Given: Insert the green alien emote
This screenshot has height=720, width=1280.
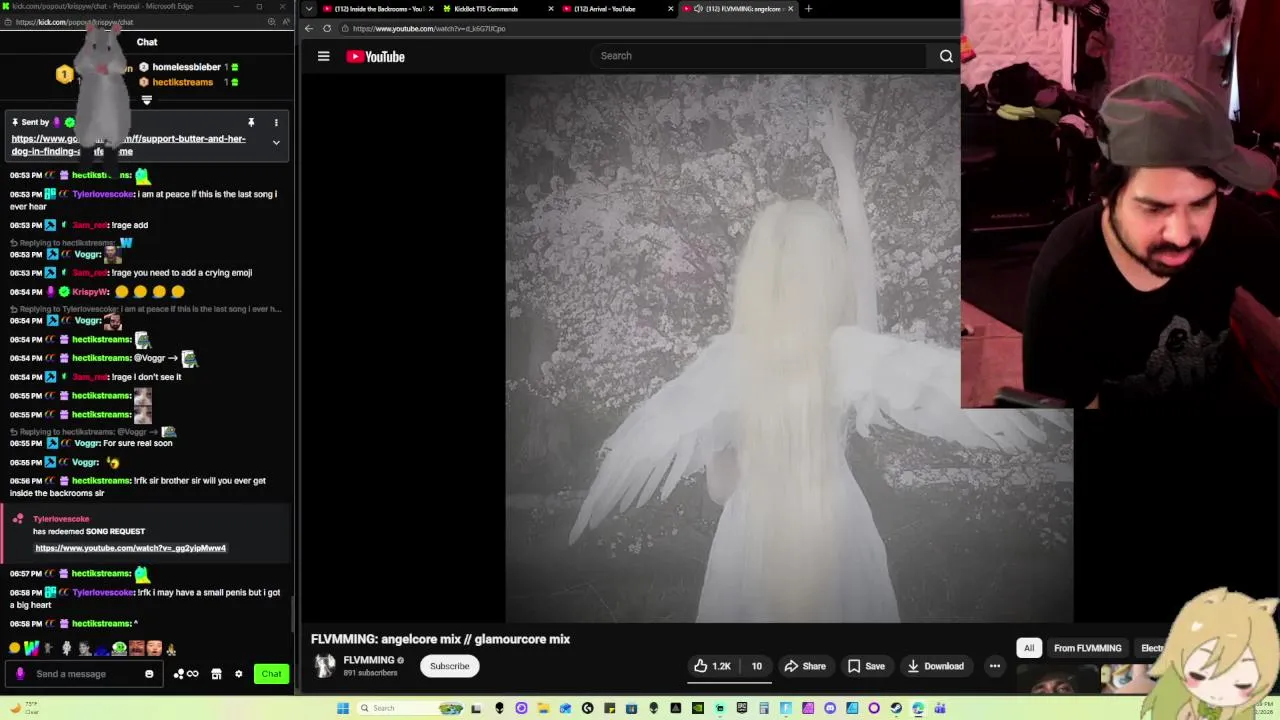Looking at the screenshot, I should coord(119,648).
